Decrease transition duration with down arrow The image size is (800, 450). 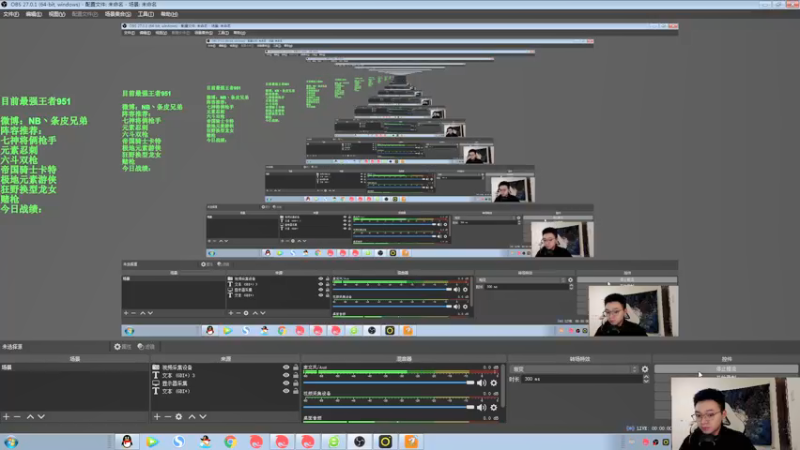point(646,381)
